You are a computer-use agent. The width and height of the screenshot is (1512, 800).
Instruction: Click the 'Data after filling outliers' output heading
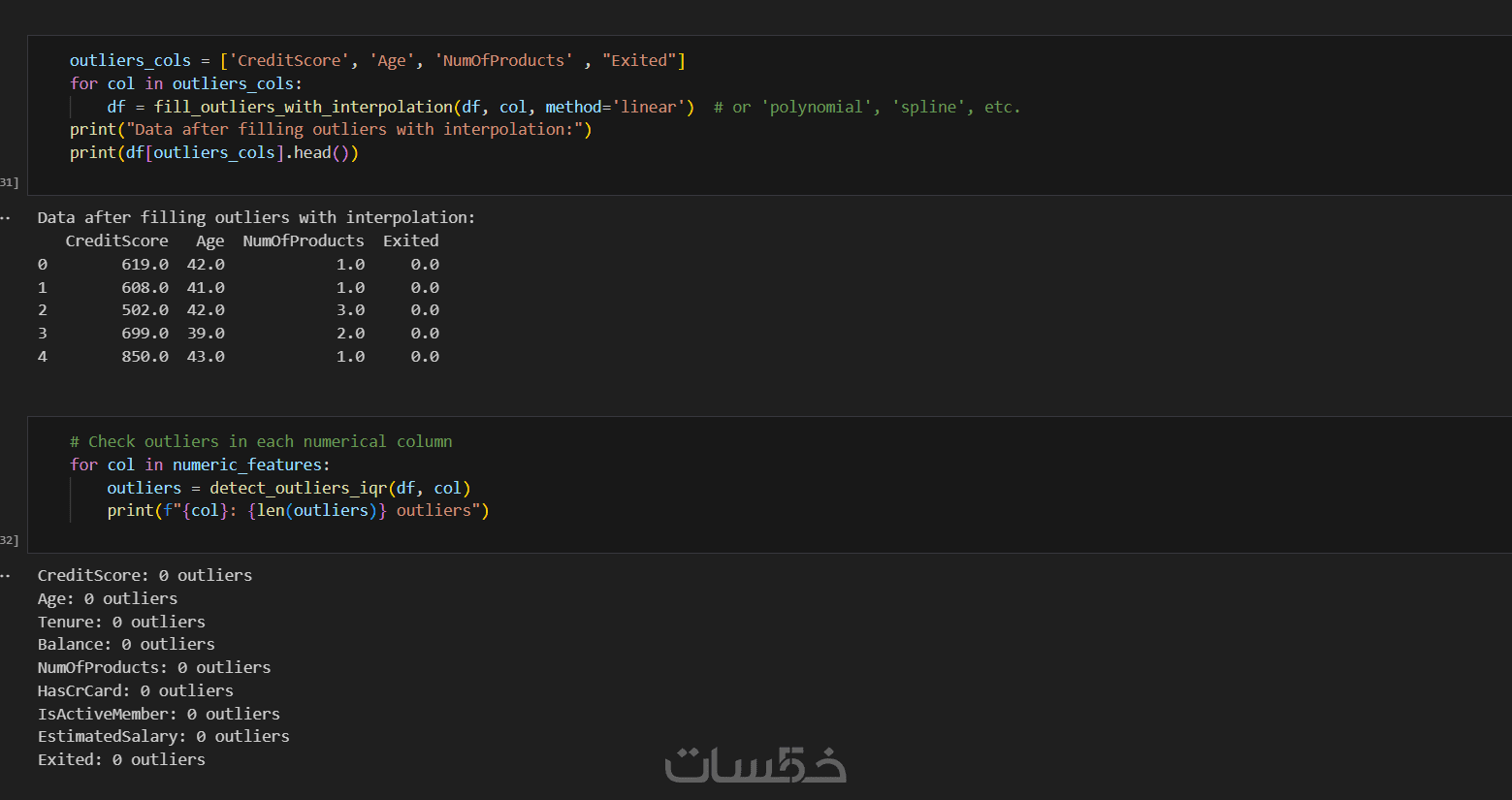pos(256,217)
